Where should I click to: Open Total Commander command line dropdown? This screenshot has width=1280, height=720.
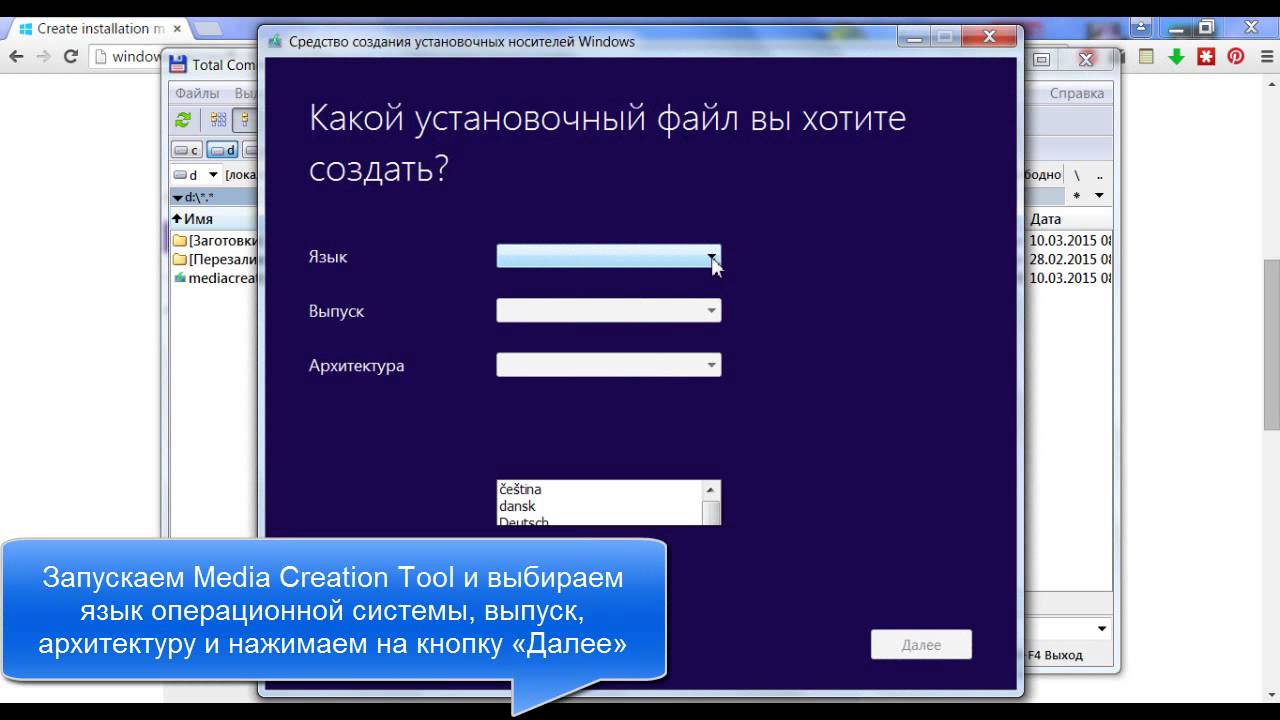[1102, 629]
